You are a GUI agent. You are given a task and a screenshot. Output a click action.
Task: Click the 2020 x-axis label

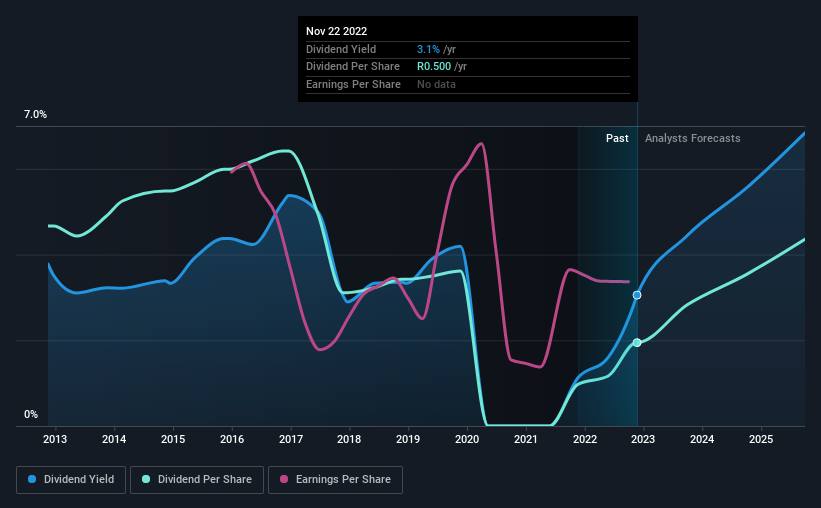[467, 439]
